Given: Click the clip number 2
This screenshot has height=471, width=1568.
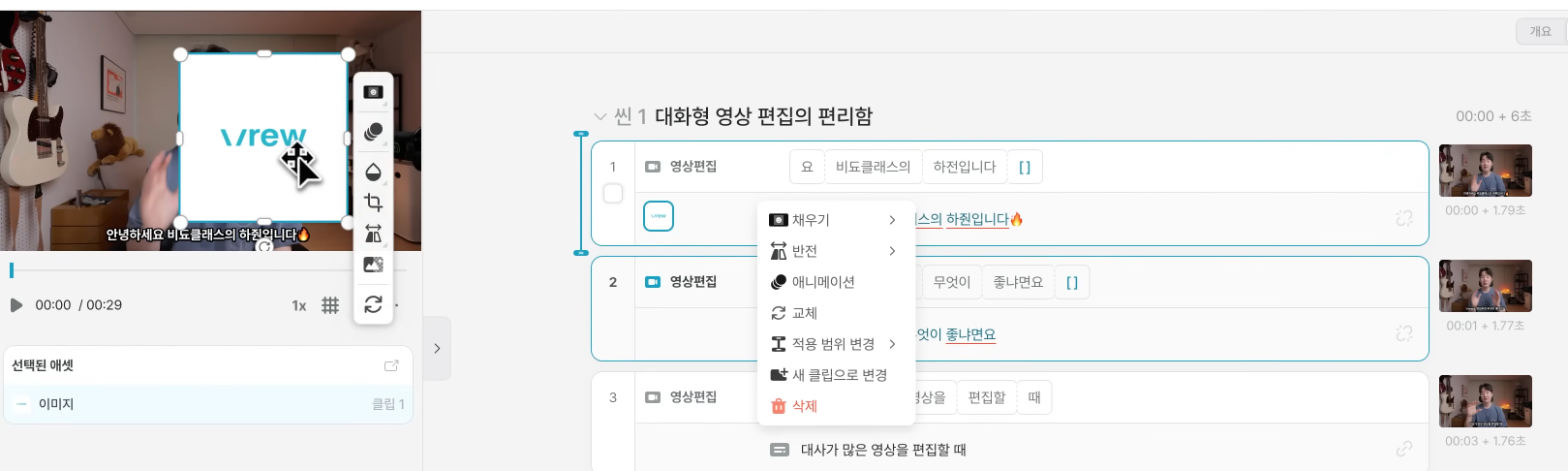Looking at the screenshot, I should (613, 282).
